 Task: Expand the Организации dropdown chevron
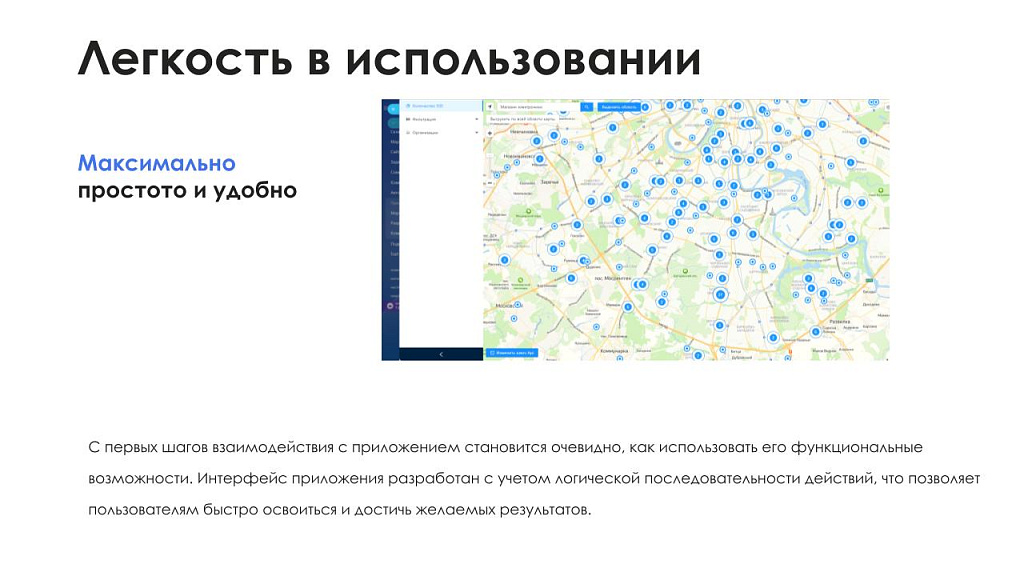[476, 133]
